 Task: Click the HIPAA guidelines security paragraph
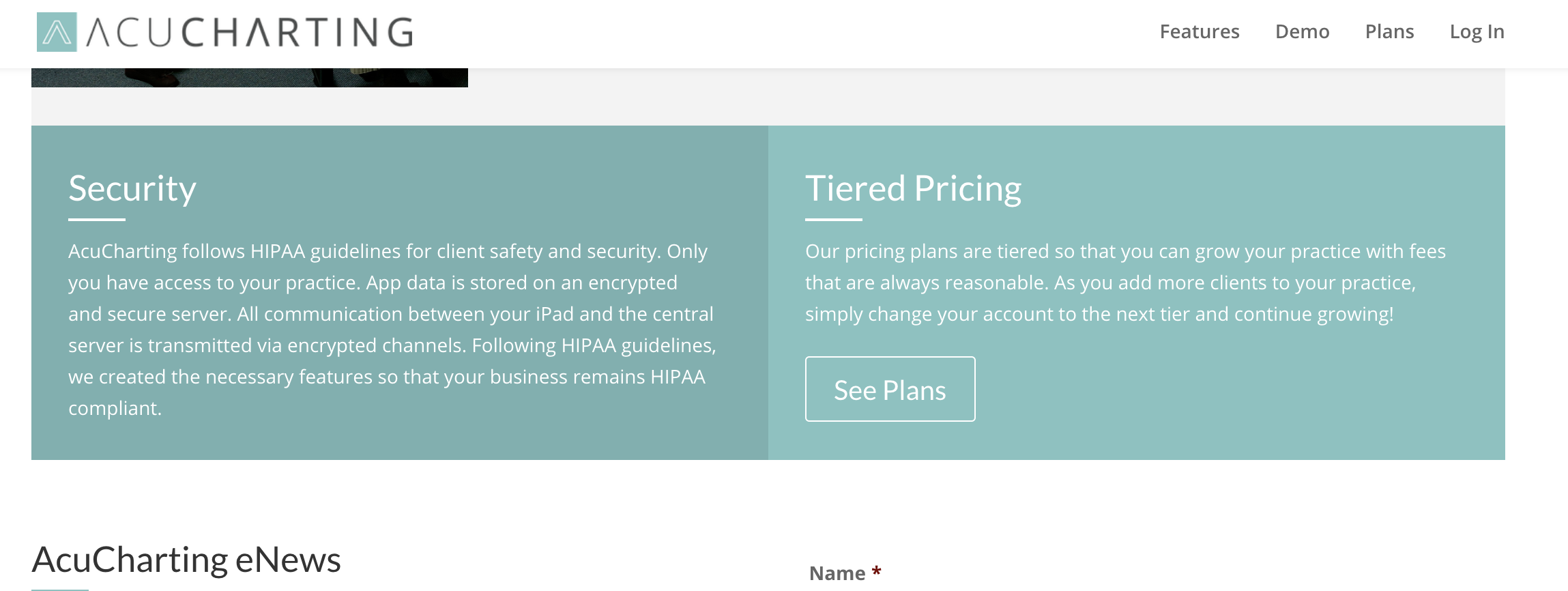[392, 314]
